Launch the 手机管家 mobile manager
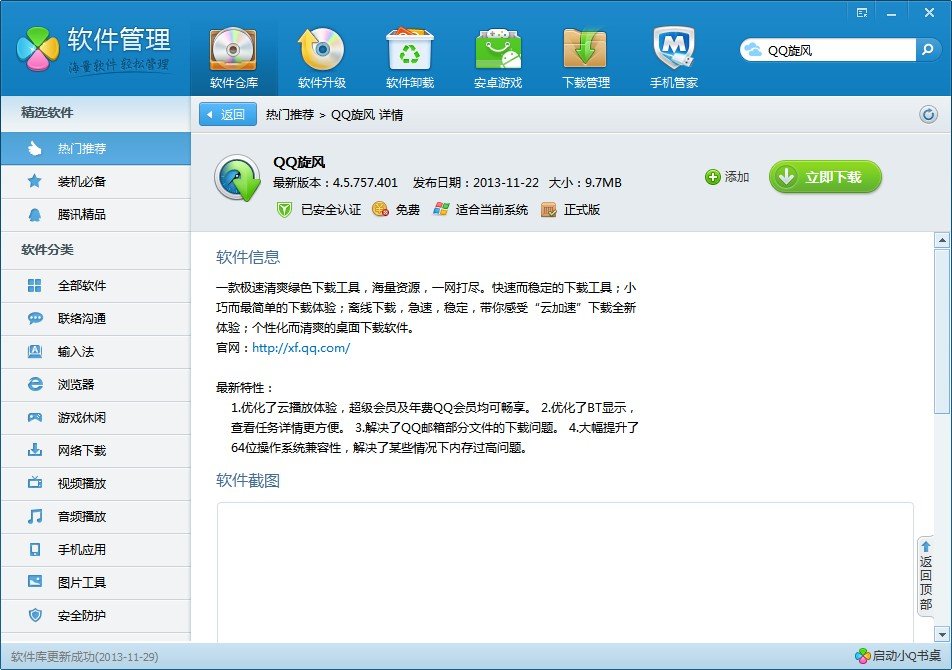Viewport: 952px width, 670px height. point(673,55)
